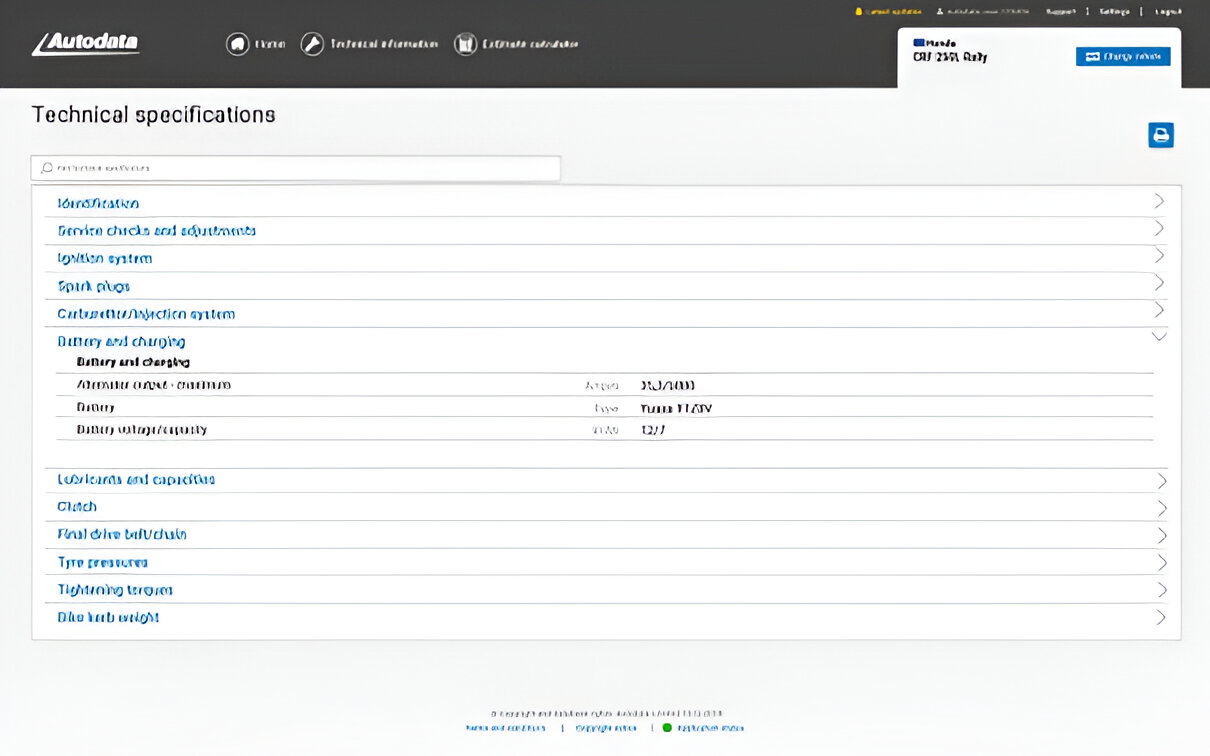Image resolution: width=1210 pixels, height=756 pixels.
Task: Expand Service checks and adjustments section
Action: coord(157,231)
